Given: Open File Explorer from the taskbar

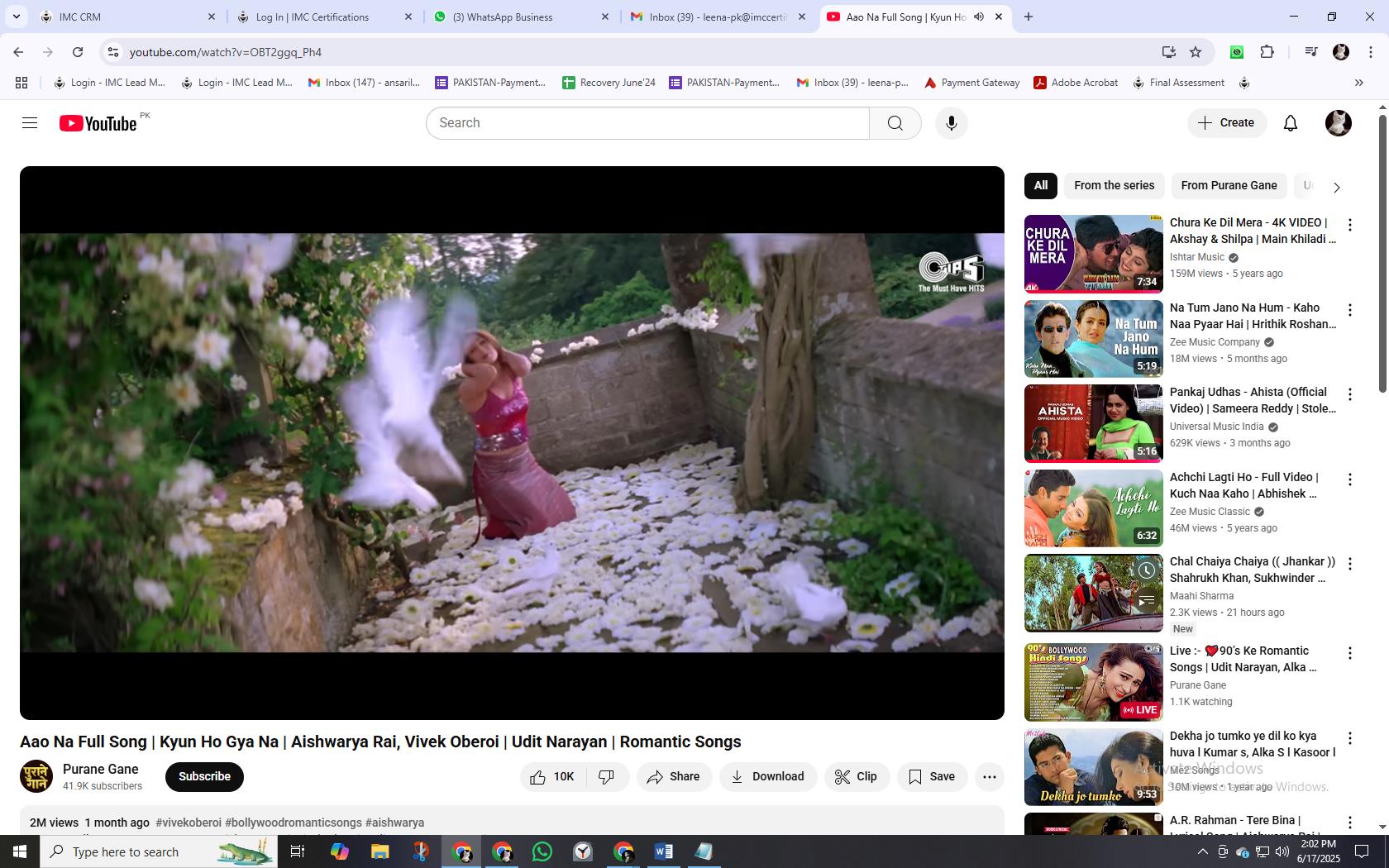Looking at the screenshot, I should tap(380, 851).
